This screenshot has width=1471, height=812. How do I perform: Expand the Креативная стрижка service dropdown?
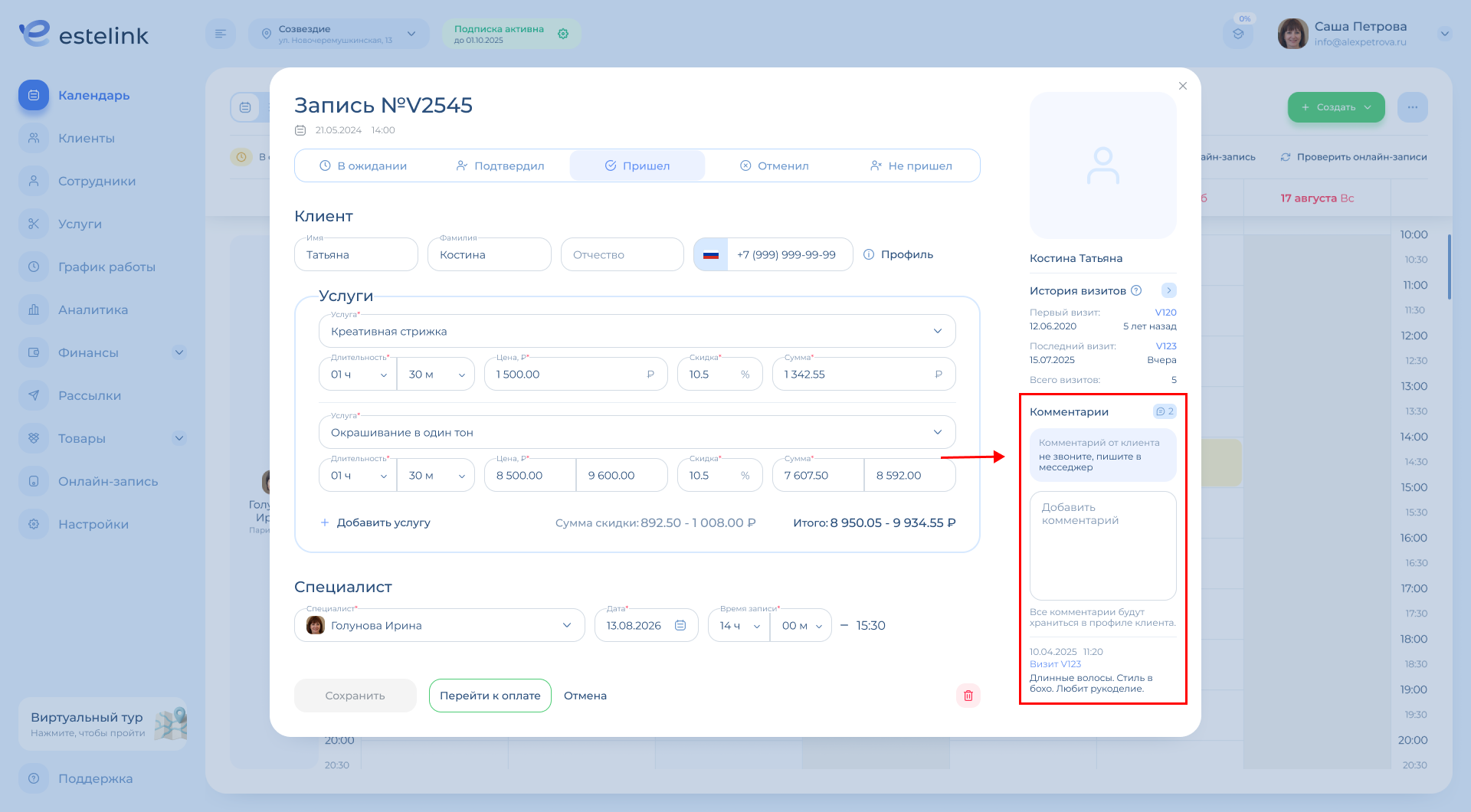[x=937, y=332]
